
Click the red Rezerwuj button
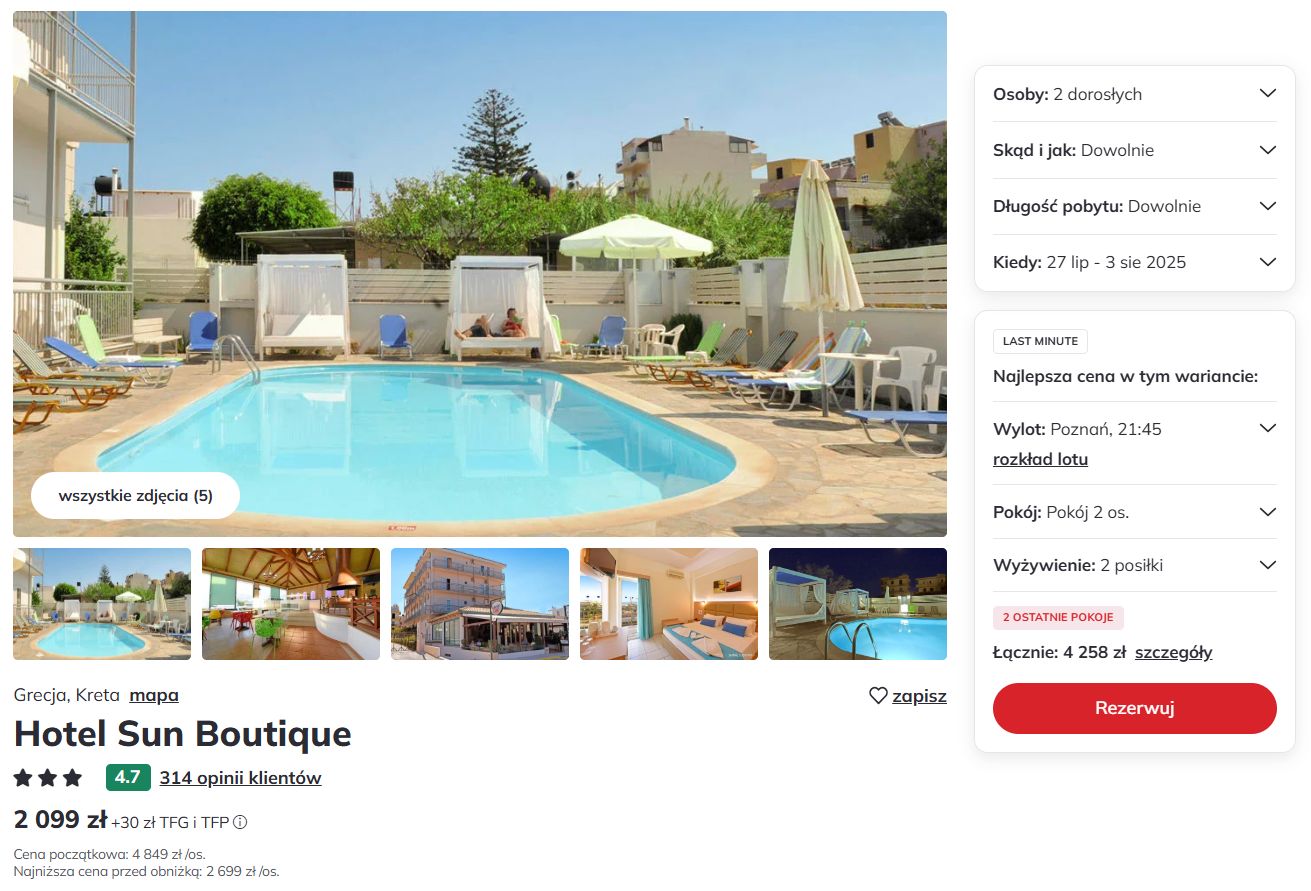[x=1135, y=708]
